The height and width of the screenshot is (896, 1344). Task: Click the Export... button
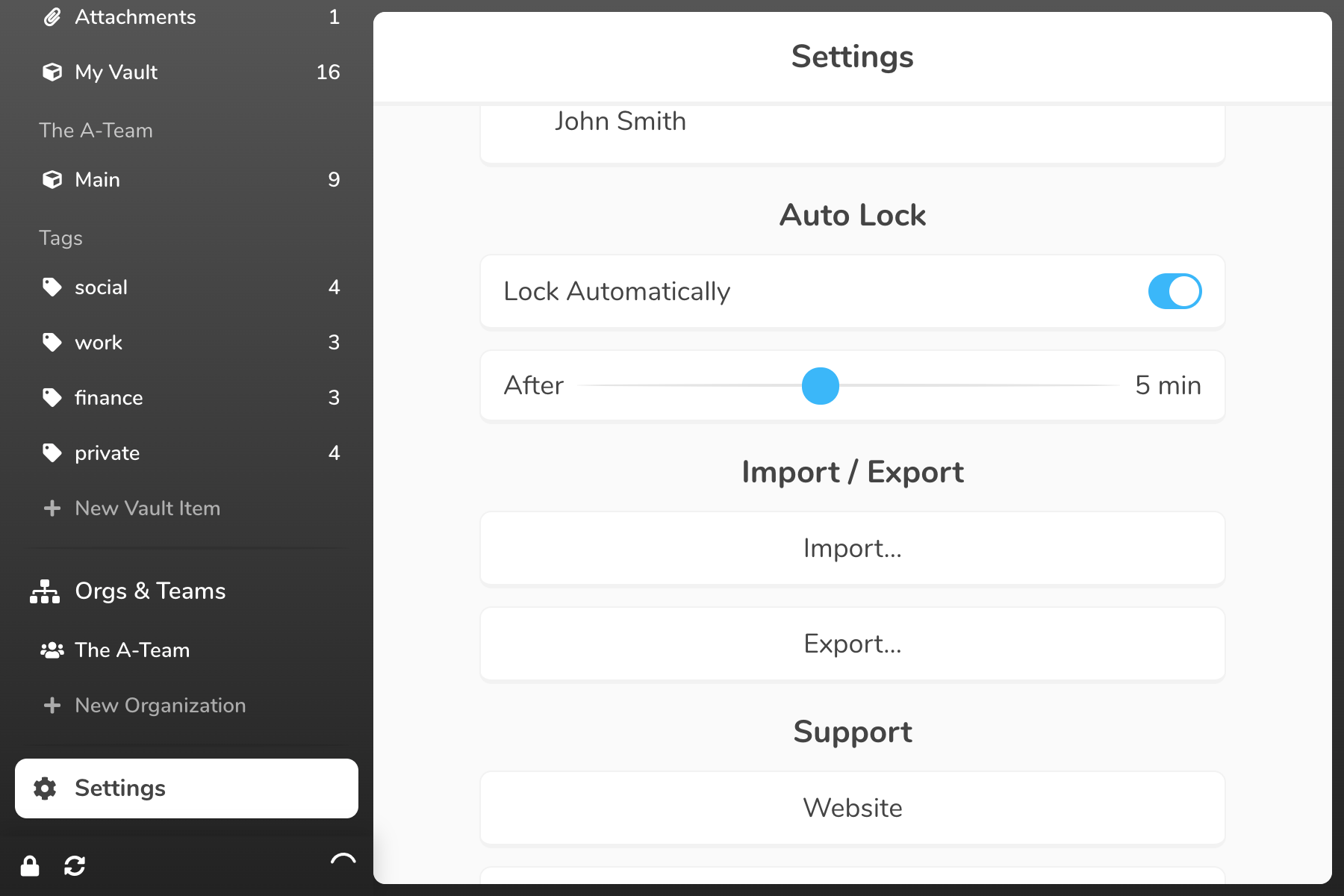tap(853, 644)
